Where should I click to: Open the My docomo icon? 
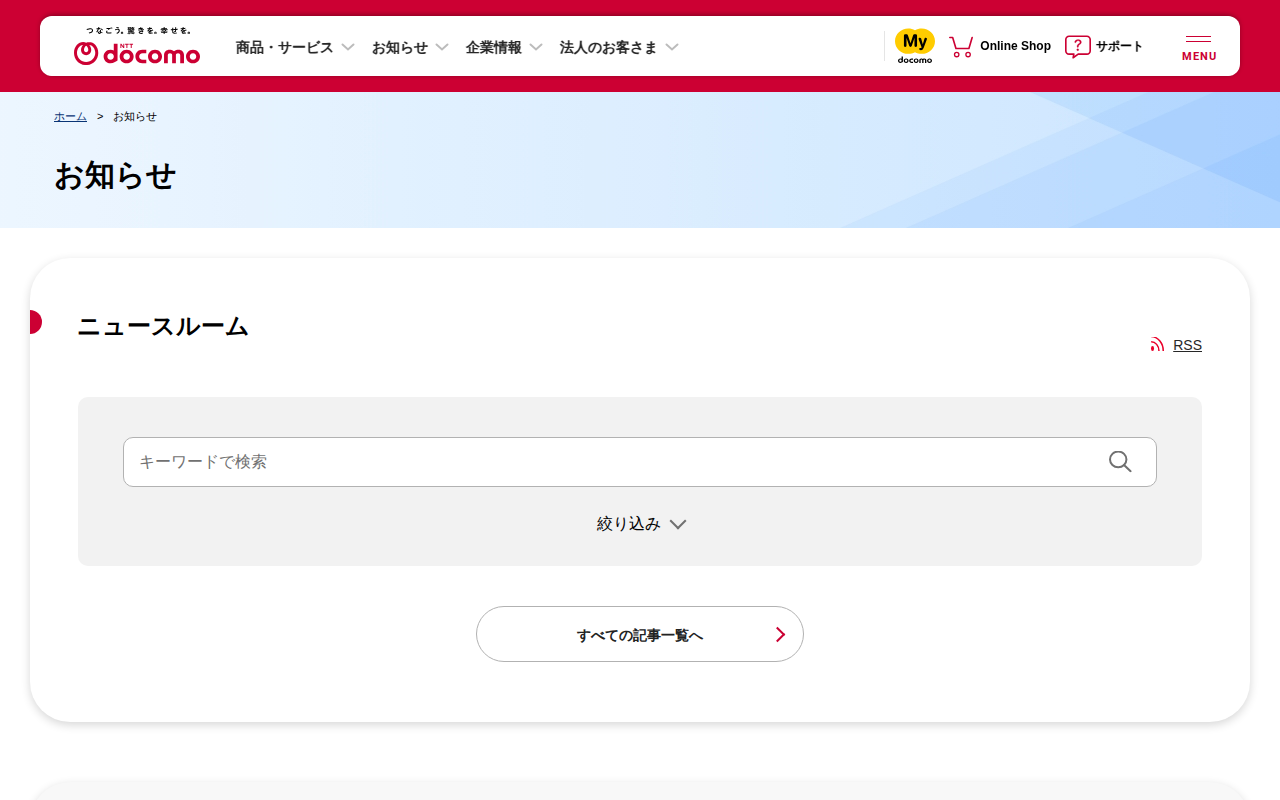click(x=914, y=46)
